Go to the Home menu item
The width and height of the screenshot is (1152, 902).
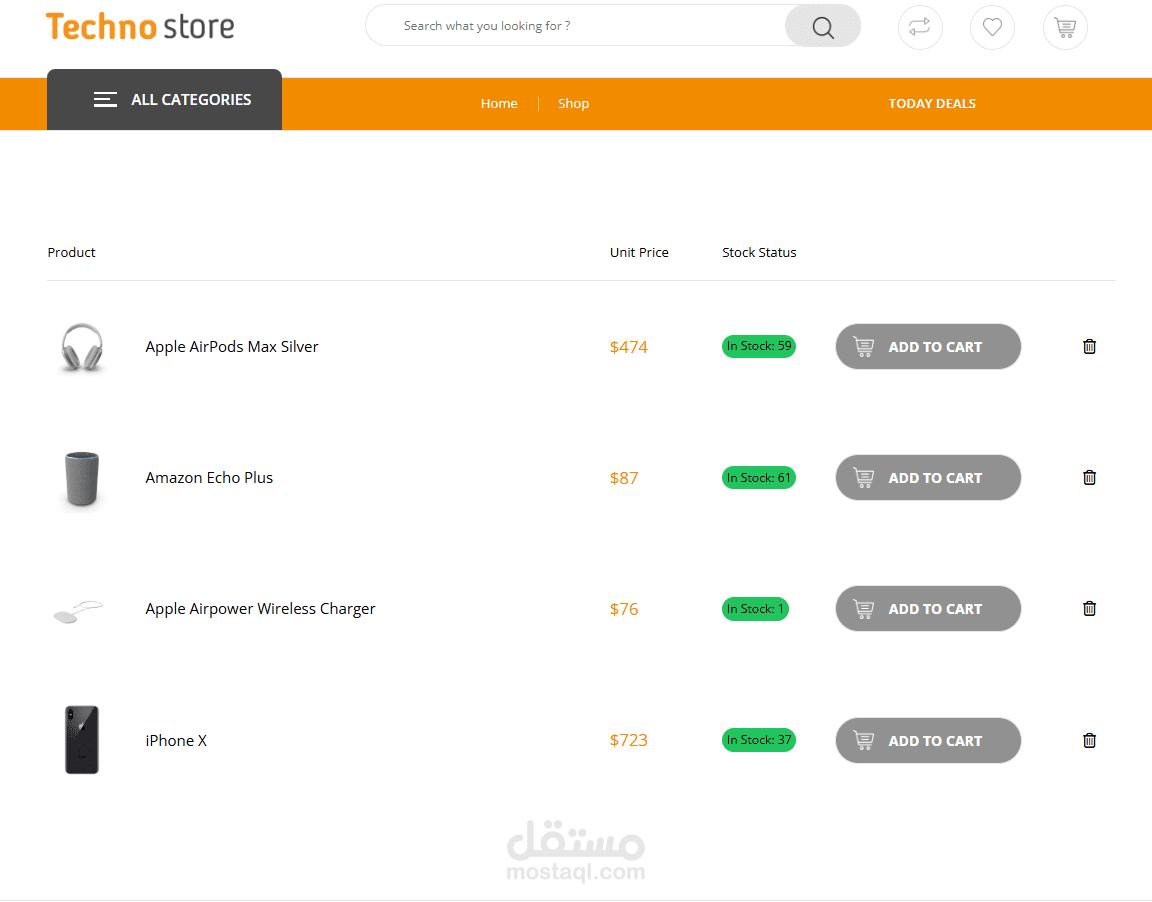(499, 104)
